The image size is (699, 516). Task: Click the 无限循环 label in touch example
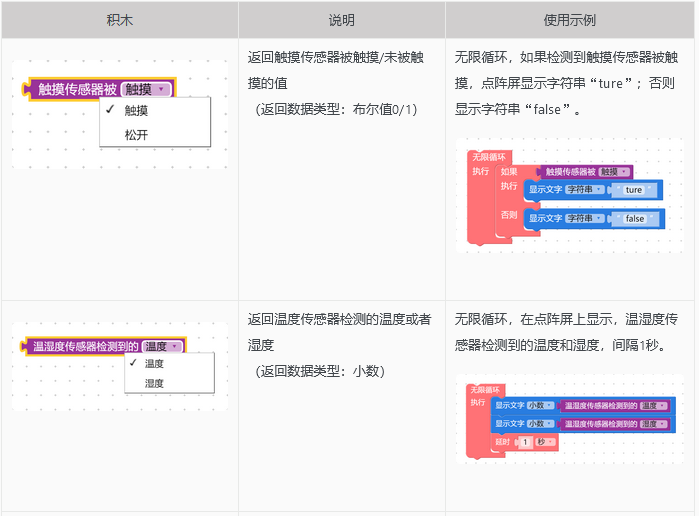[x=489, y=157]
